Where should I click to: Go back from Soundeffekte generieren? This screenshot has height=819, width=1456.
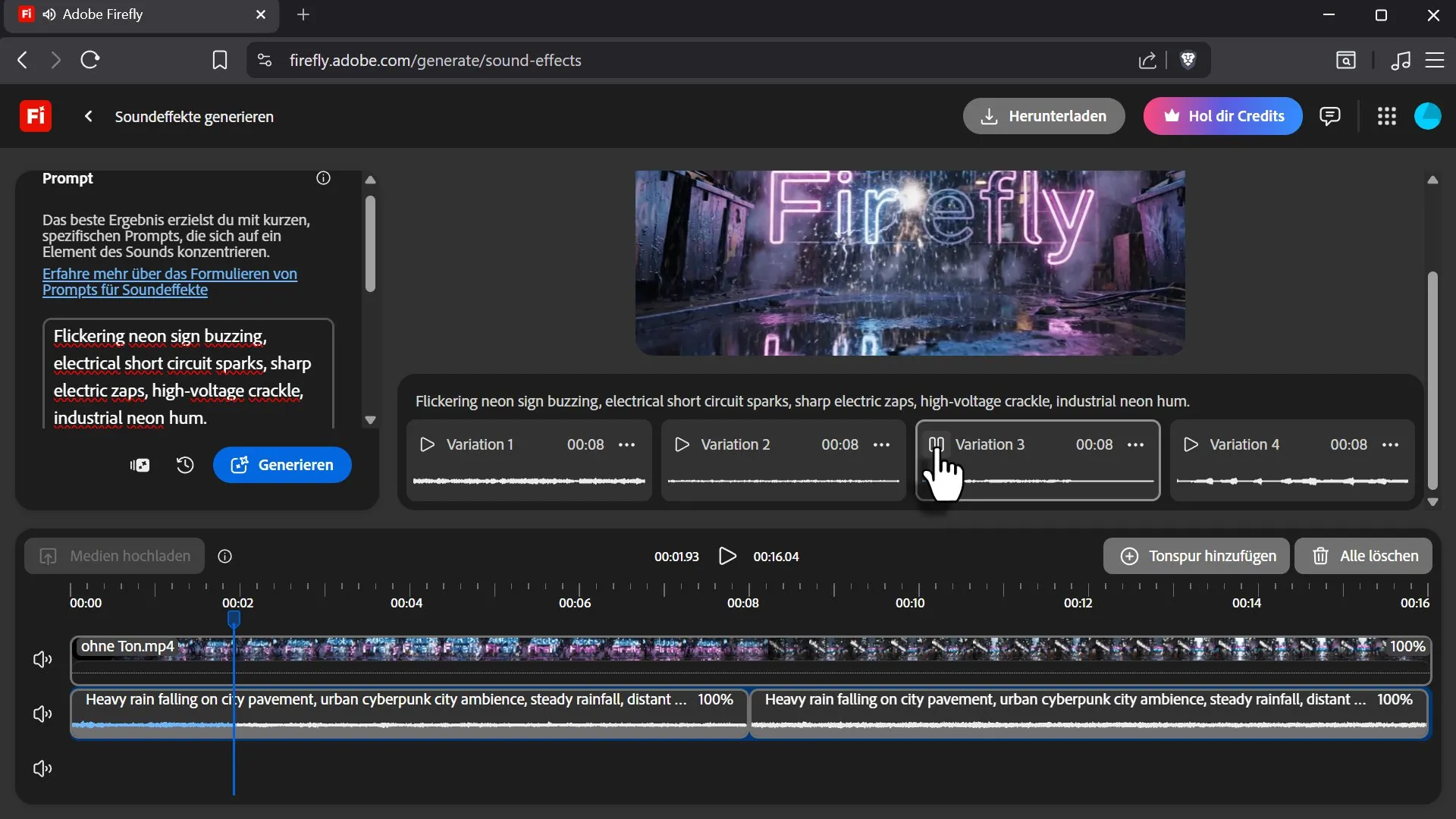coord(89,116)
